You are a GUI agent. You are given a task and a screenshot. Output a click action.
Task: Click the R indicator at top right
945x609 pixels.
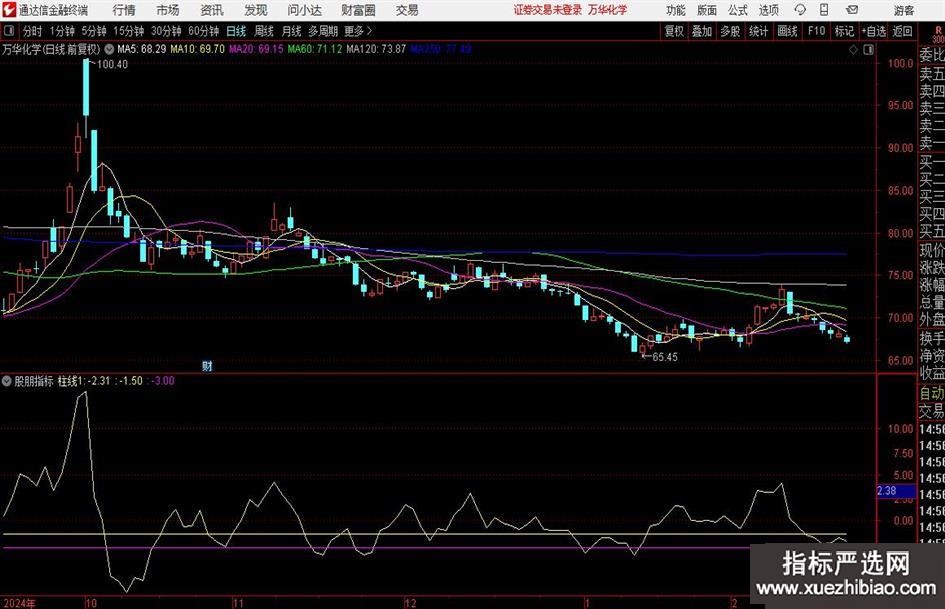(938, 30)
